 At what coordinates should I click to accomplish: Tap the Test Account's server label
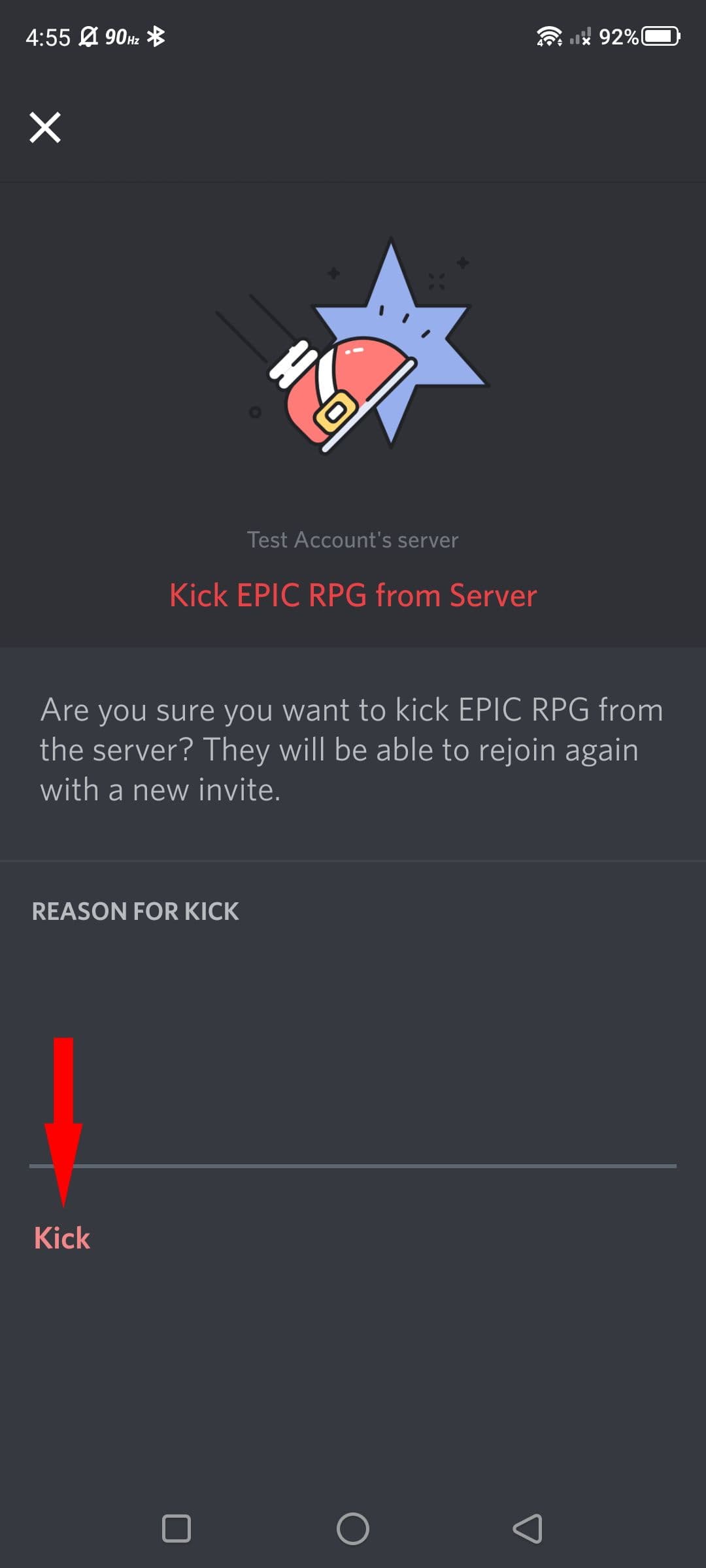click(353, 540)
